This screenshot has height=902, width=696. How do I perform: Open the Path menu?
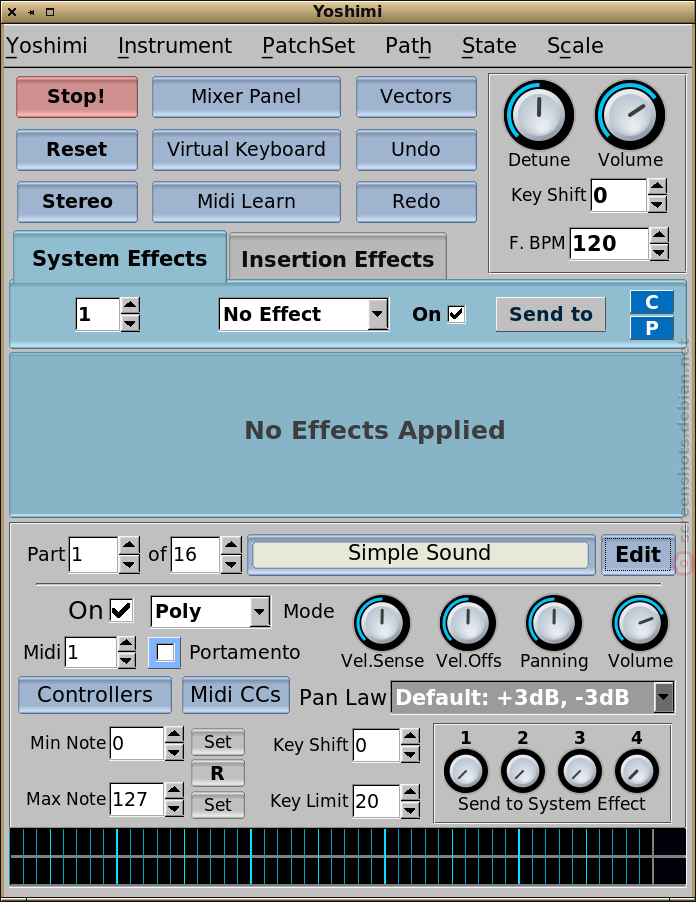(408, 45)
